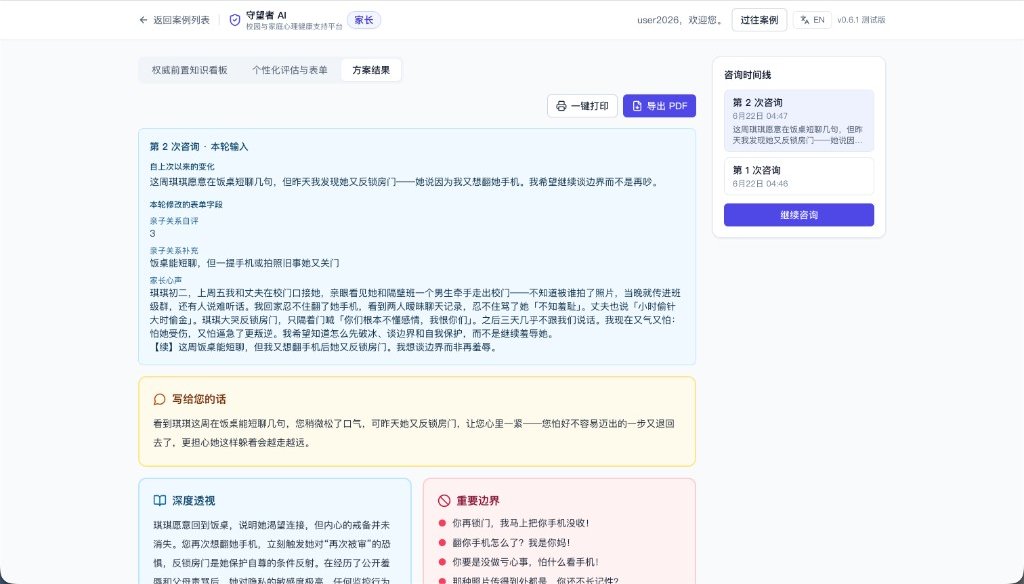Click bullet 你要是没做亏心事，怕什么看手机!
The image size is (1024, 584).
tap(525, 562)
